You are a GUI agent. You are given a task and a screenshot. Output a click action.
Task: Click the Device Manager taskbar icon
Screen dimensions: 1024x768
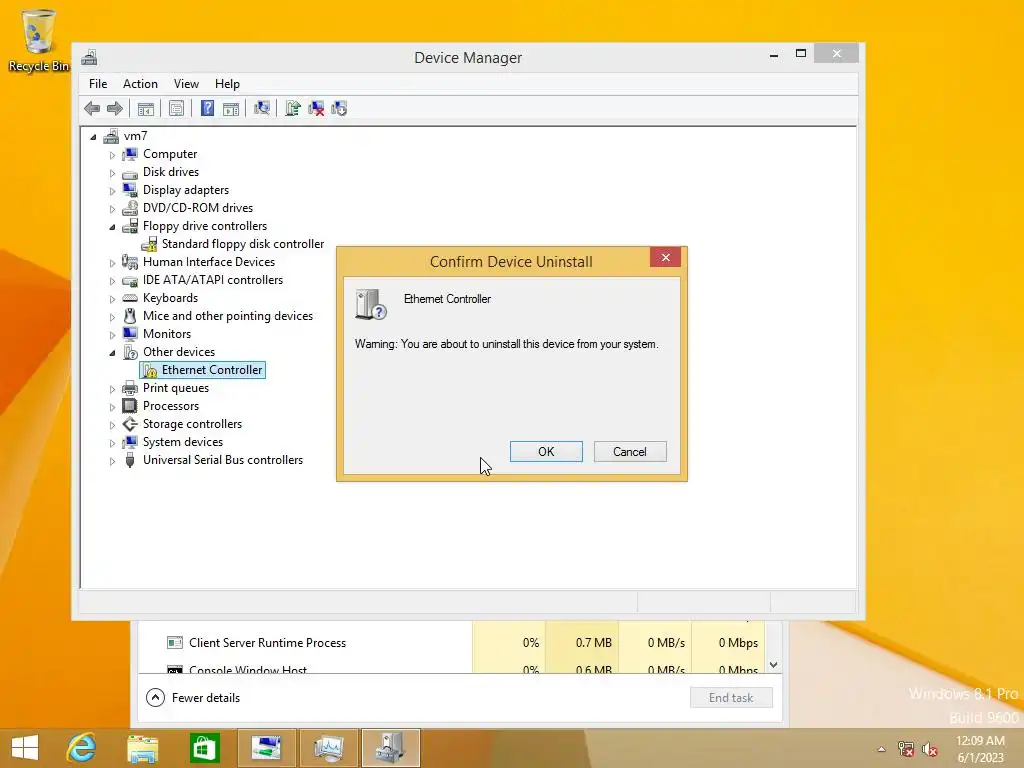click(x=391, y=748)
